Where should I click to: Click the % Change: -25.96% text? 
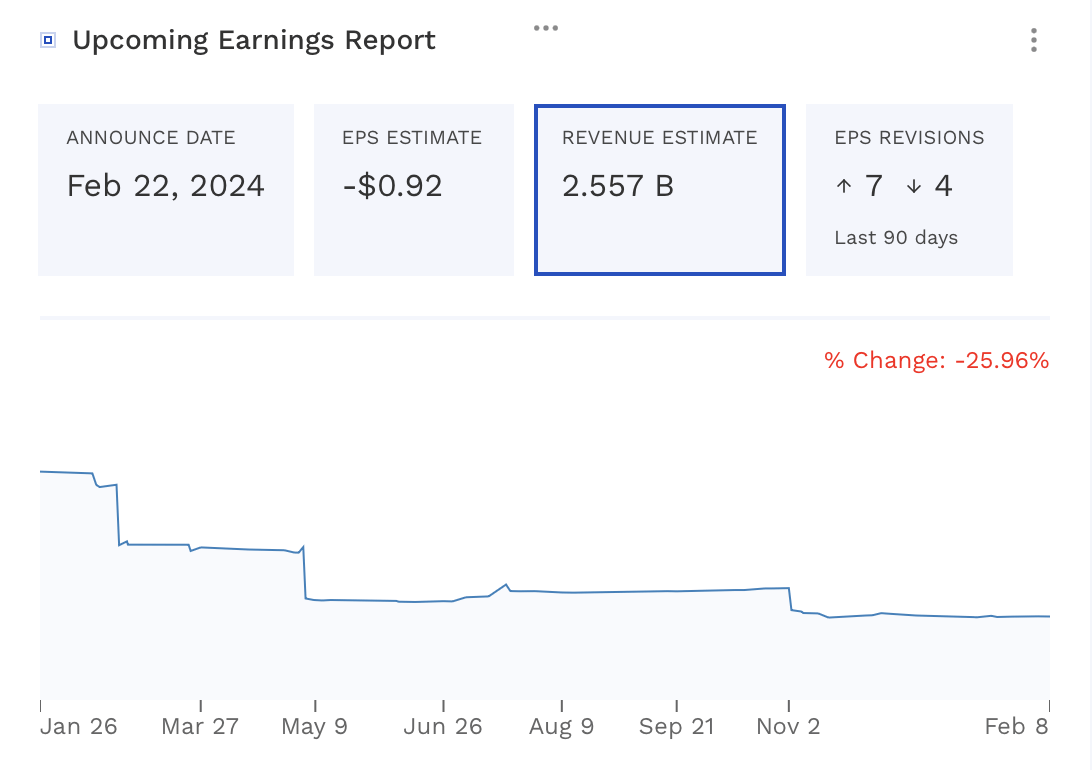936,360
